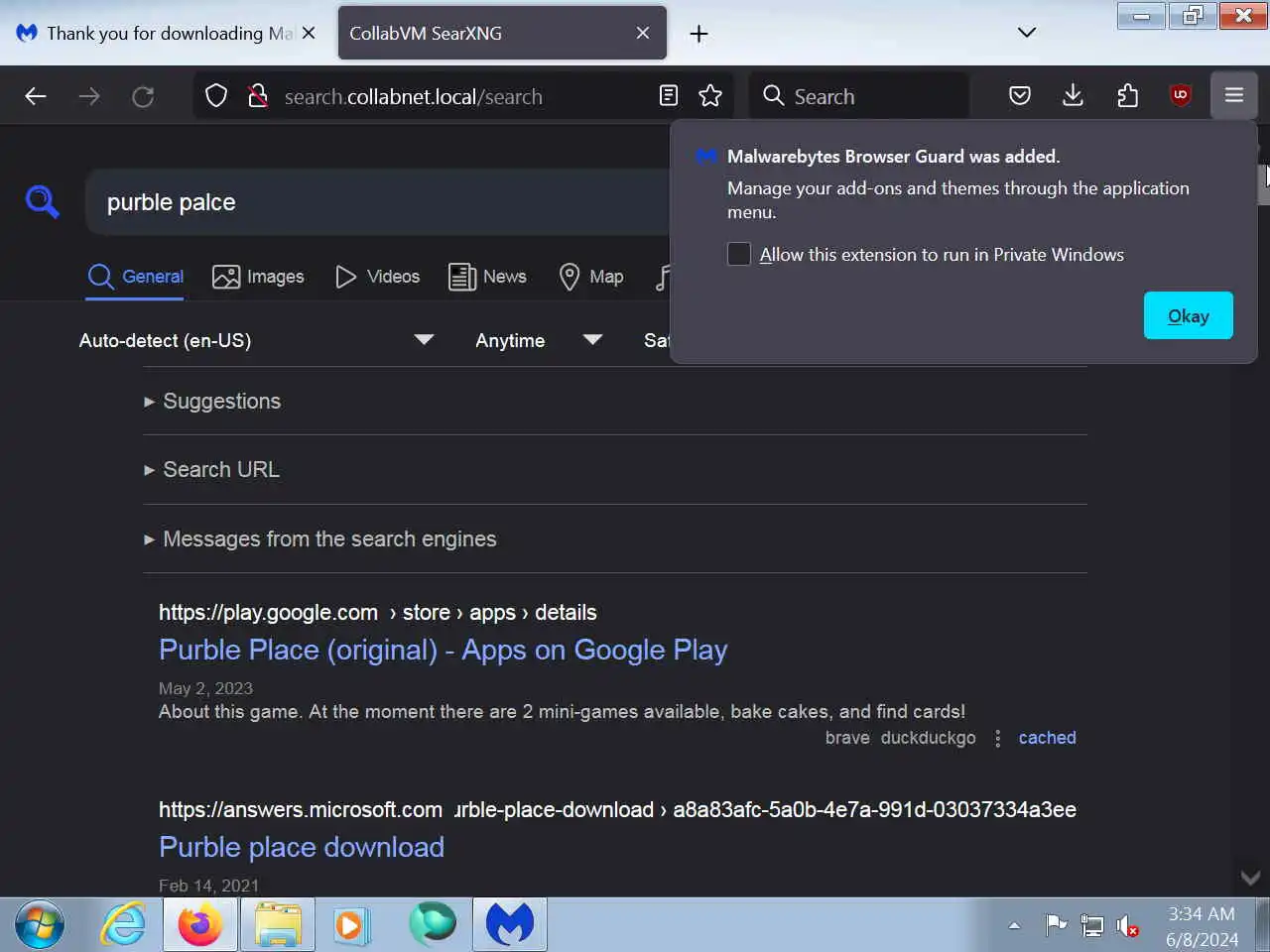Open Malwarebytes from the taskbar
Viewport: 1270px width, 952px height.
pyautogui.click(x=510, y=925)
